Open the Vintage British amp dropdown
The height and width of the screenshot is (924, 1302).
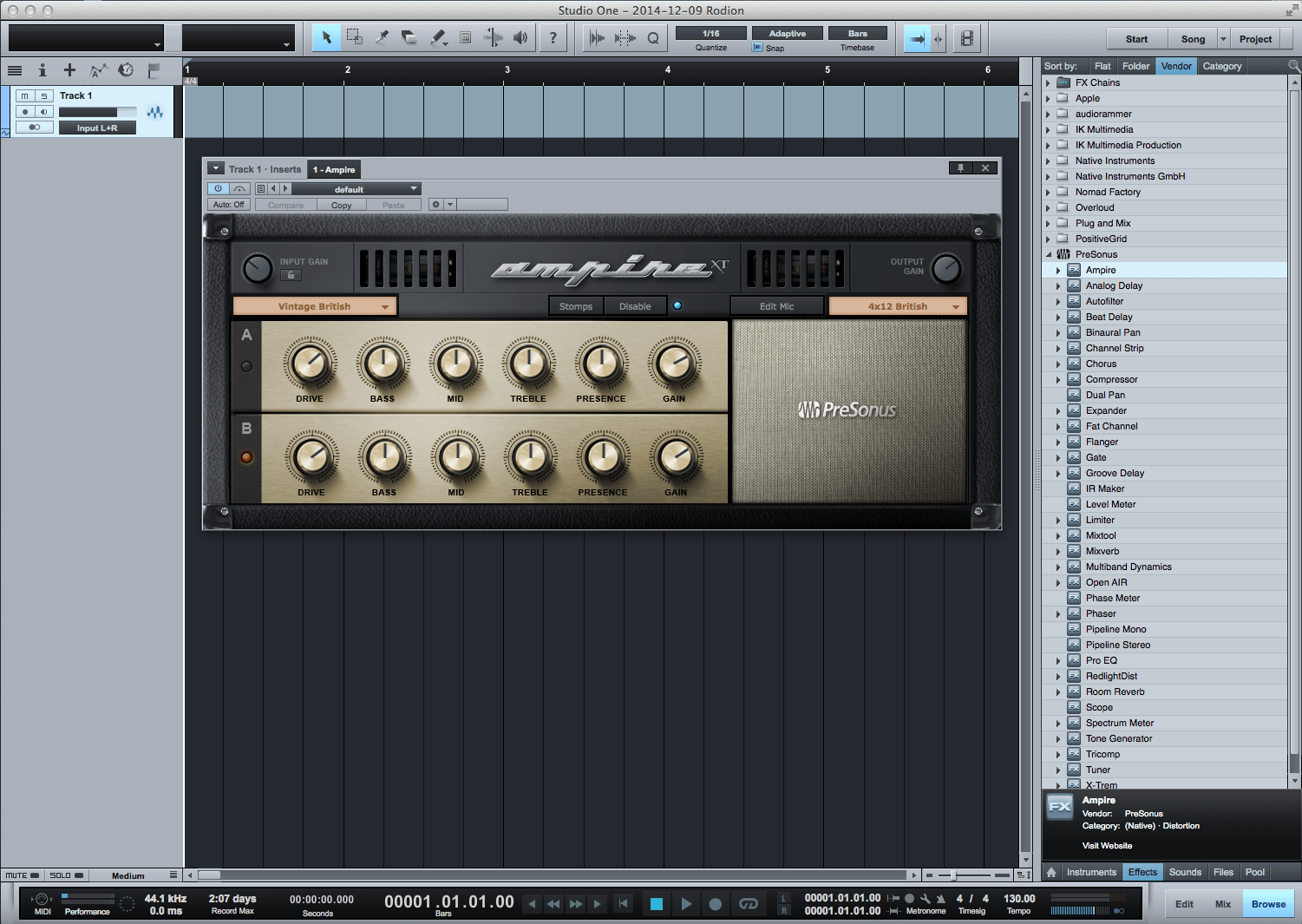[315, 306]
